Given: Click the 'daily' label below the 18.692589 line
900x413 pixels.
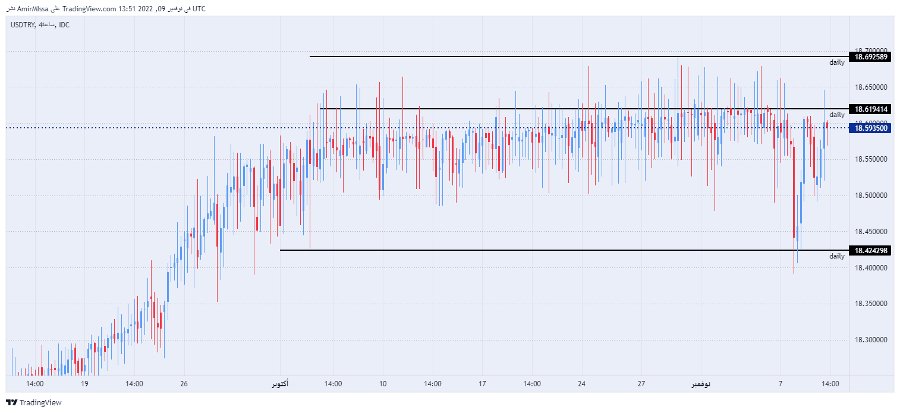Looking at the screenshot, I should pyautogui.click(x=837, y=63).
